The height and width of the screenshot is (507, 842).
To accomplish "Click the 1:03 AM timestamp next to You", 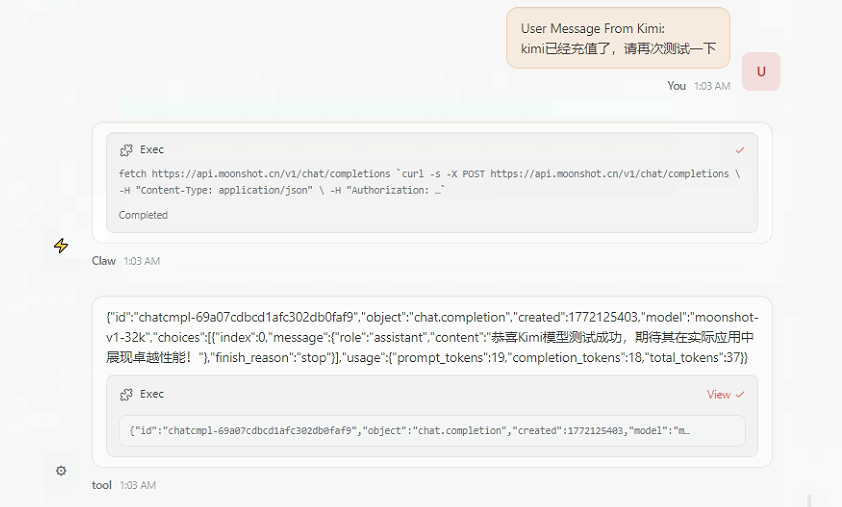I will [x=712, y=86].
